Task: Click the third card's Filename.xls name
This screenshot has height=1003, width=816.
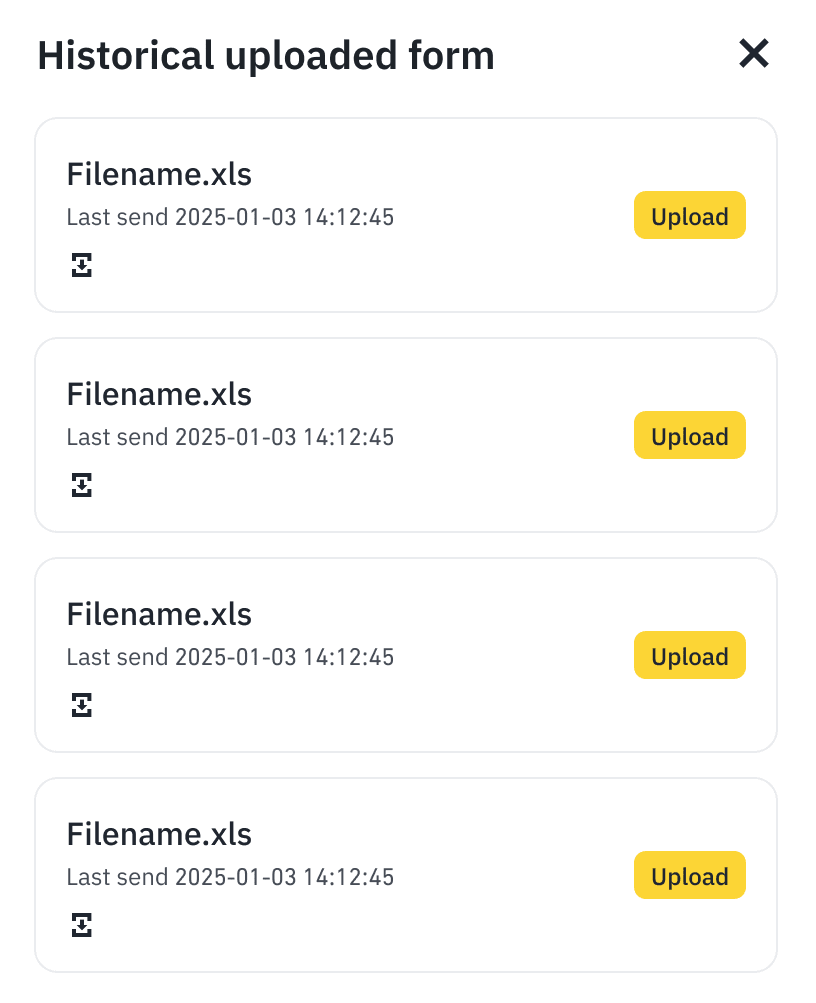Action: [159, 615]
